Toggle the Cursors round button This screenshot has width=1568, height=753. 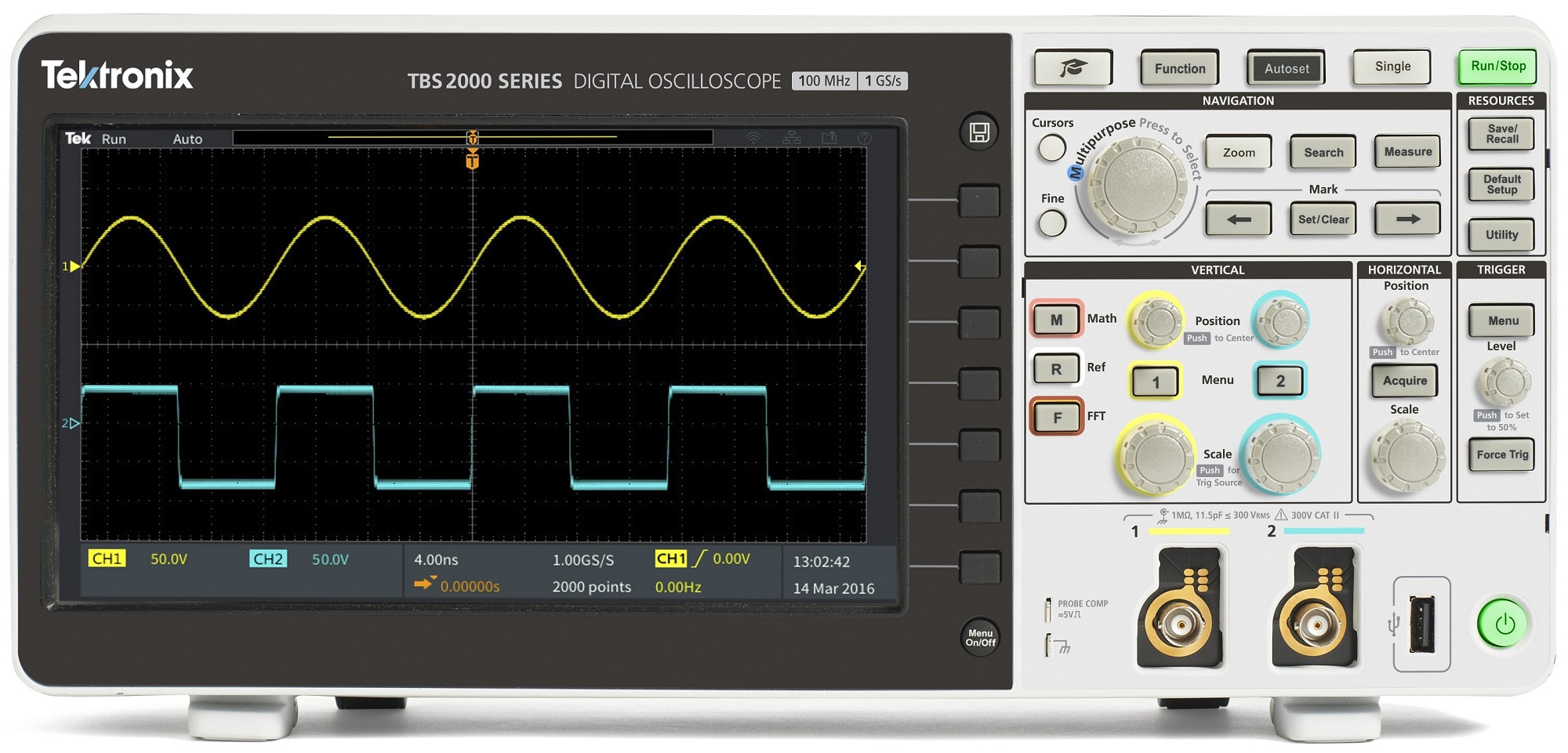1051,147
